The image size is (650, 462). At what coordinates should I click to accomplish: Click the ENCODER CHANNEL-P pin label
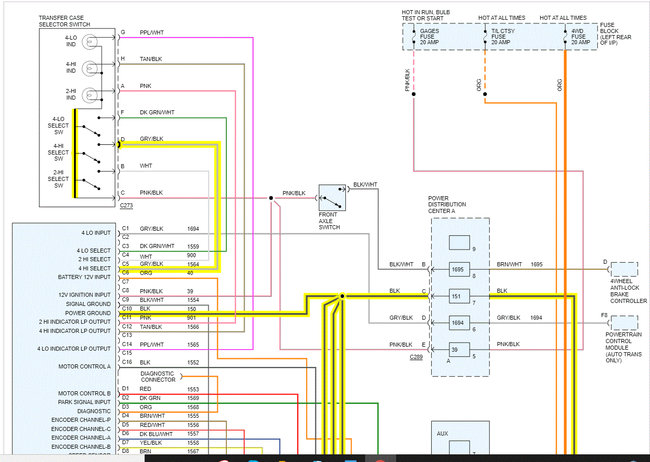point(81,420)
